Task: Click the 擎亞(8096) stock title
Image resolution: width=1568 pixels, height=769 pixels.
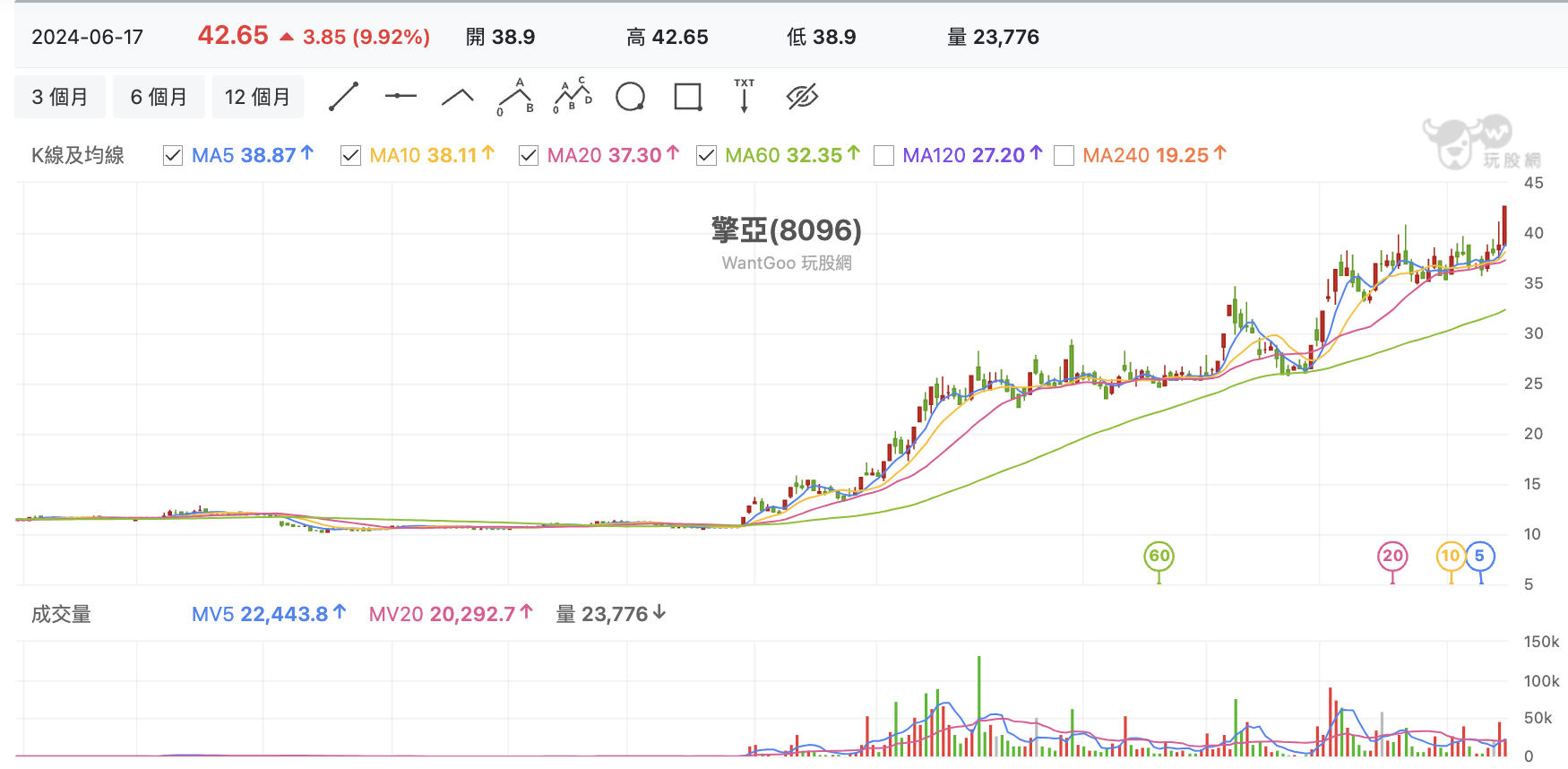Action: pos(787,230)
